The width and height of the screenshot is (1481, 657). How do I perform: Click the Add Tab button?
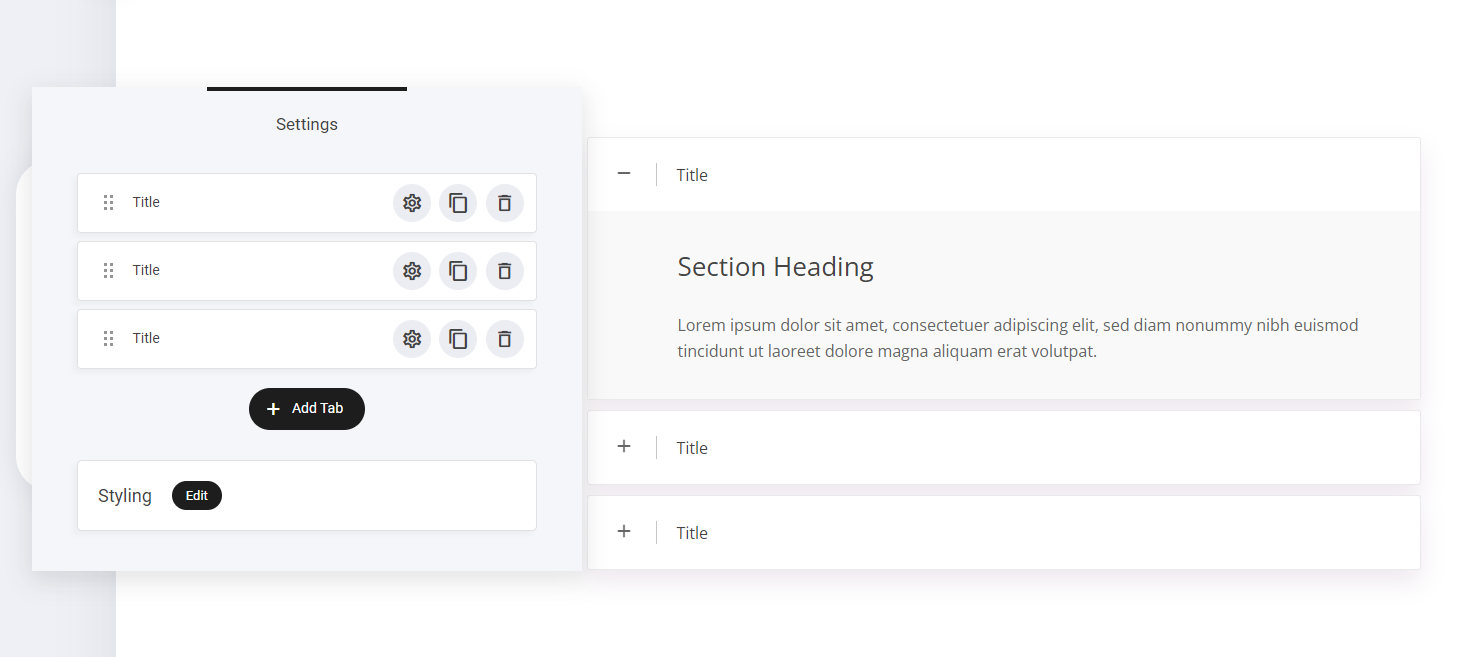click(x=307, y=409)
